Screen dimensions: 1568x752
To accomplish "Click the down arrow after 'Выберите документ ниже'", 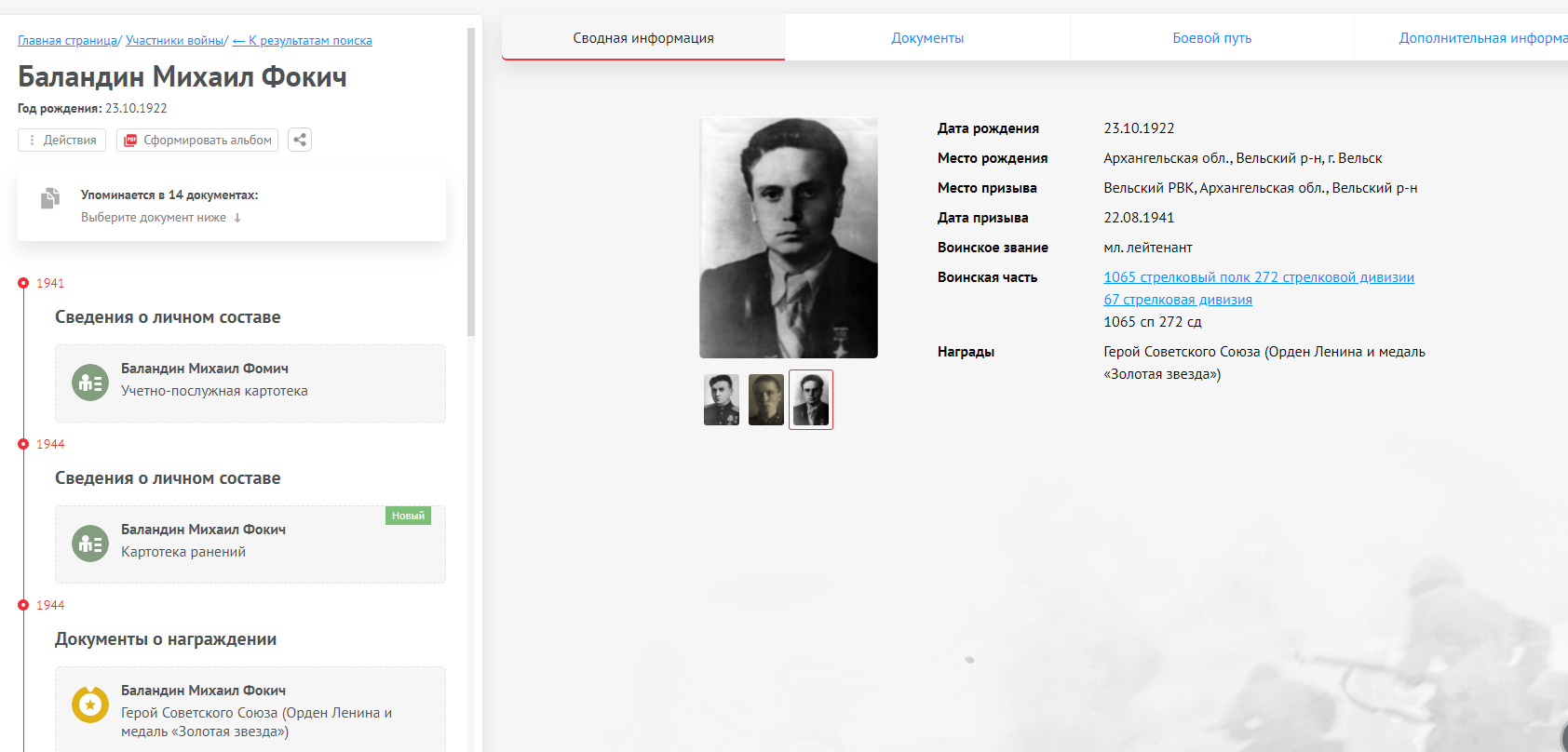I will [x=237, y=218].
